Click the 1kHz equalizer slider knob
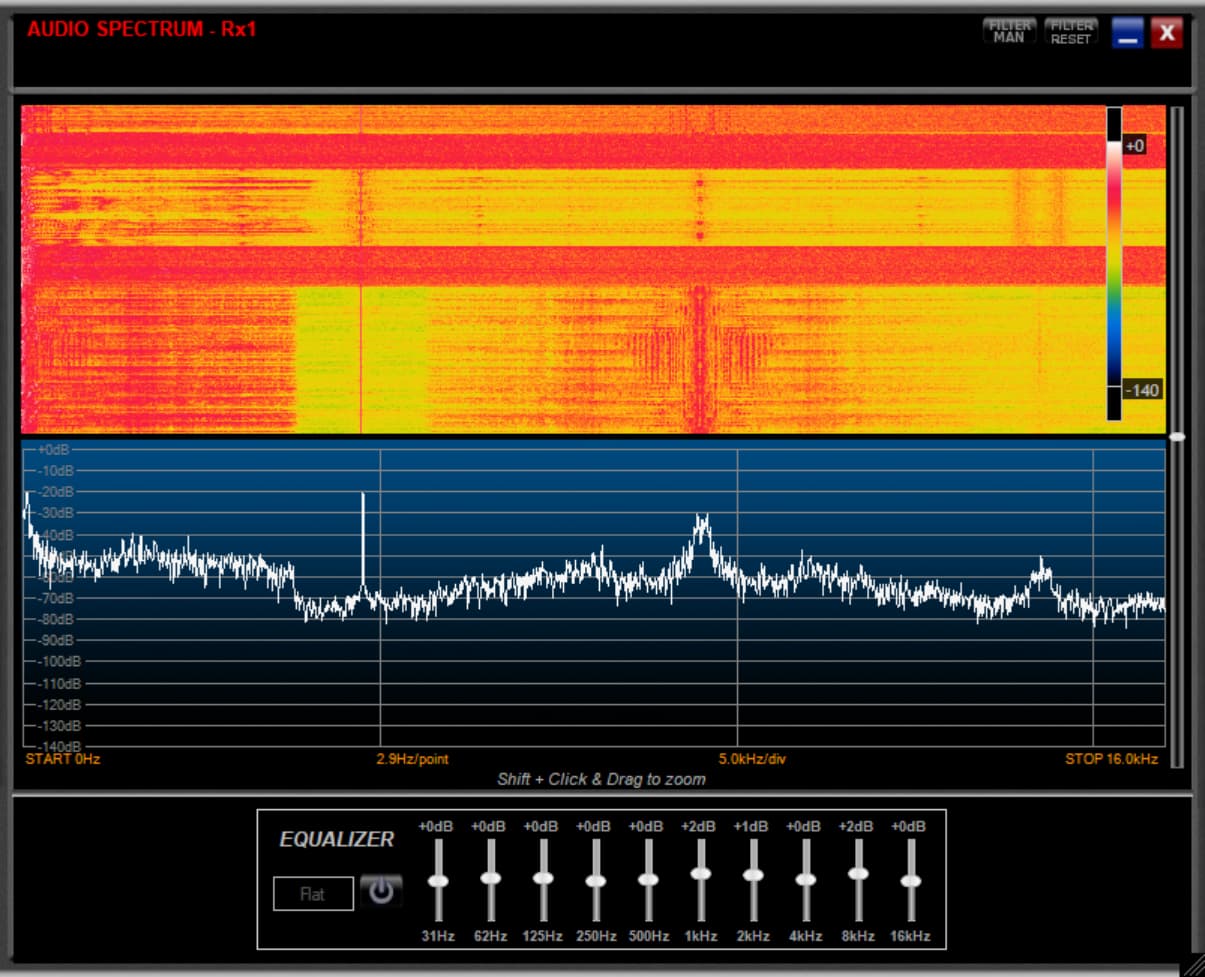Viewport: 1205px width, 977px height. tap(701, 873)
